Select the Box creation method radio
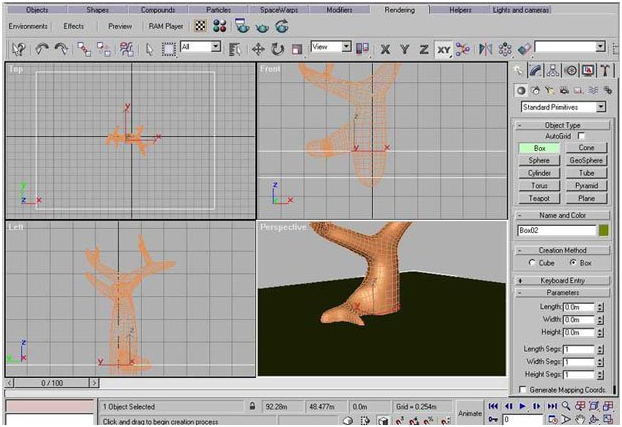The width and height of the screenshot is (622, 427). 573,263
